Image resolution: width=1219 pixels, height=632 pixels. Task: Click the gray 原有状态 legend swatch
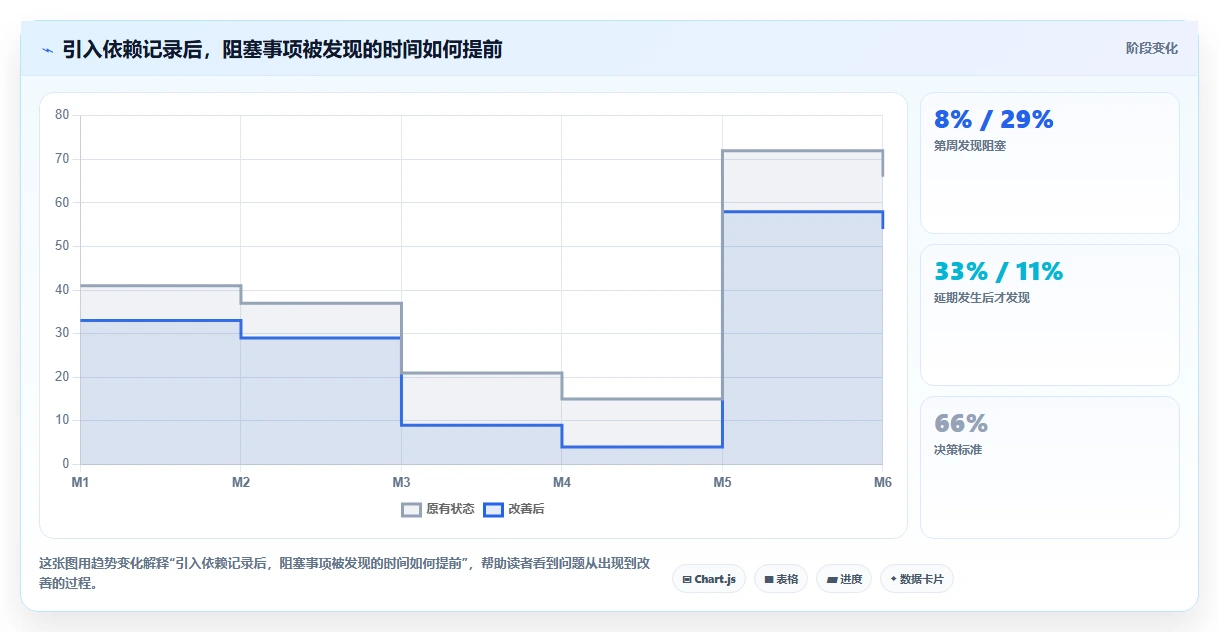(411, 509)
